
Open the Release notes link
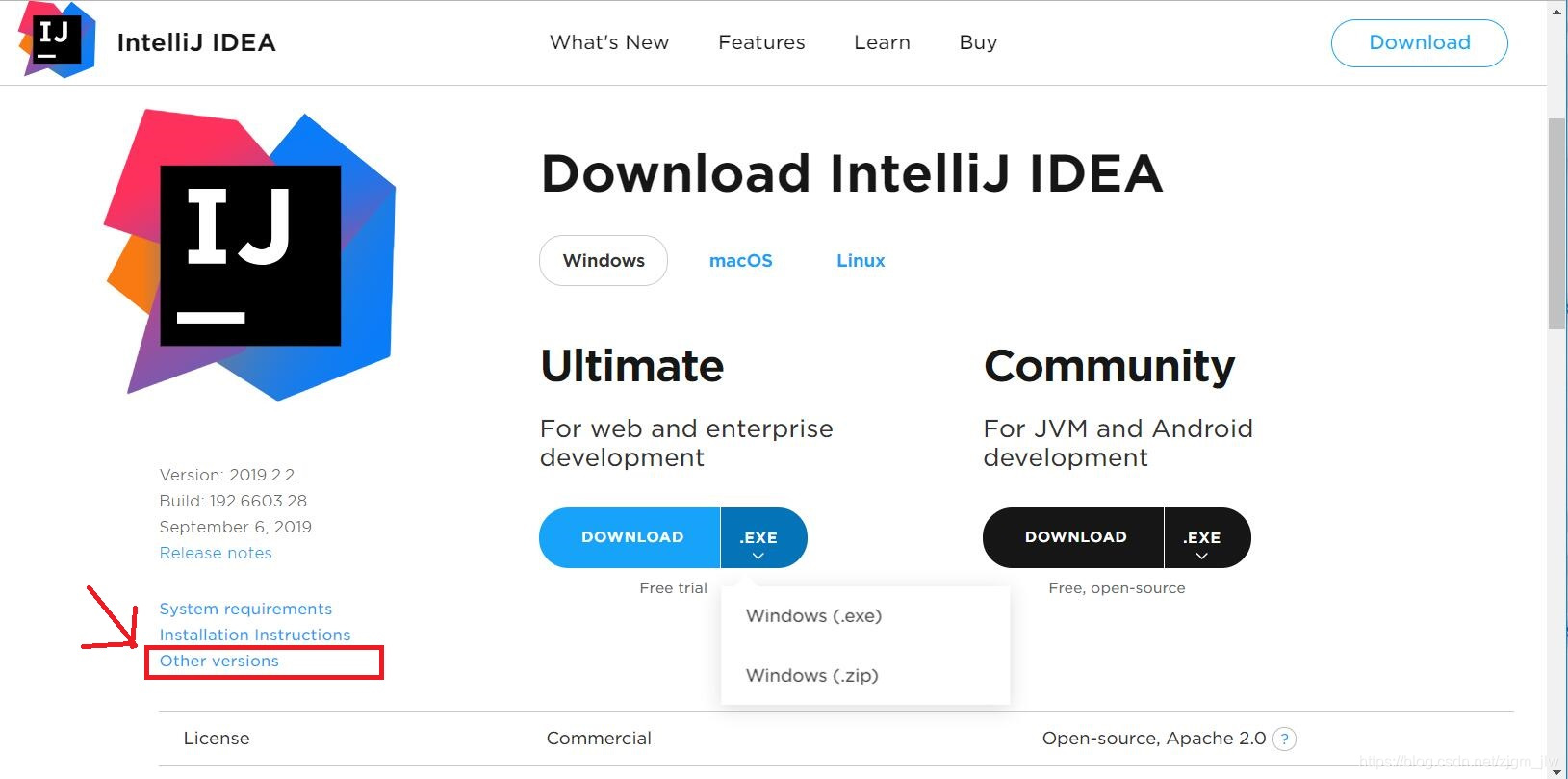216,553
